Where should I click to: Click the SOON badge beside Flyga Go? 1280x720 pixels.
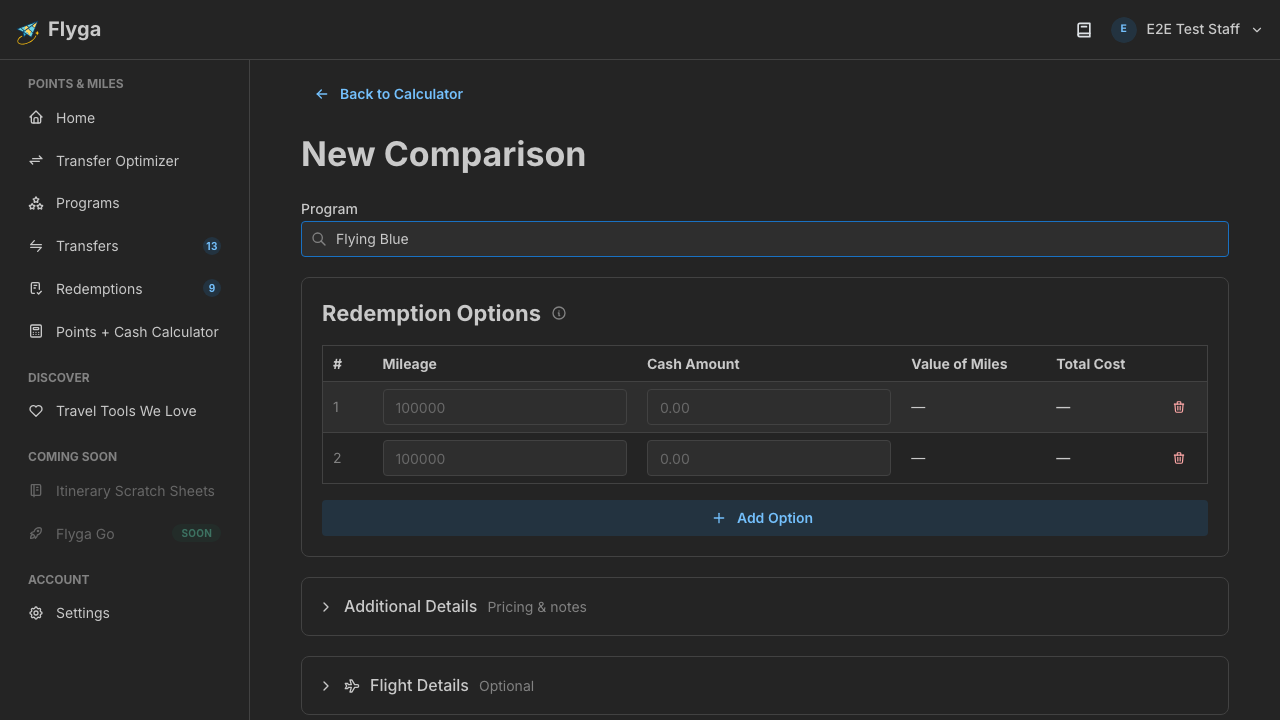click(x=196, y=533)
